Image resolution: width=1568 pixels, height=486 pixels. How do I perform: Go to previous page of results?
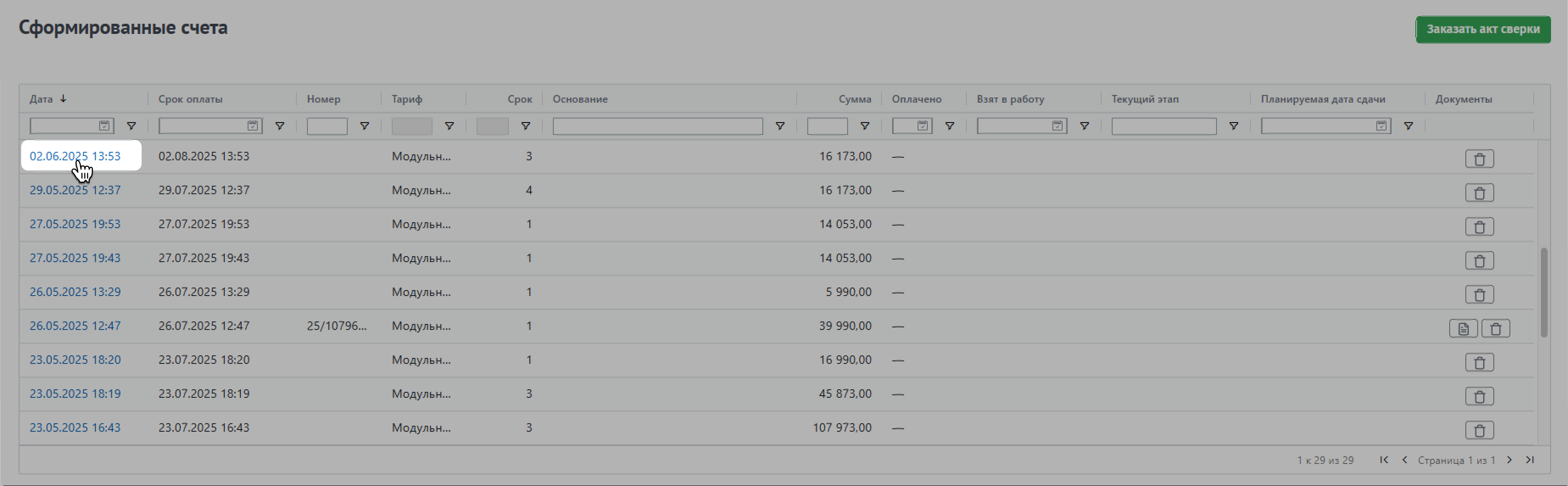(1404, 460)
